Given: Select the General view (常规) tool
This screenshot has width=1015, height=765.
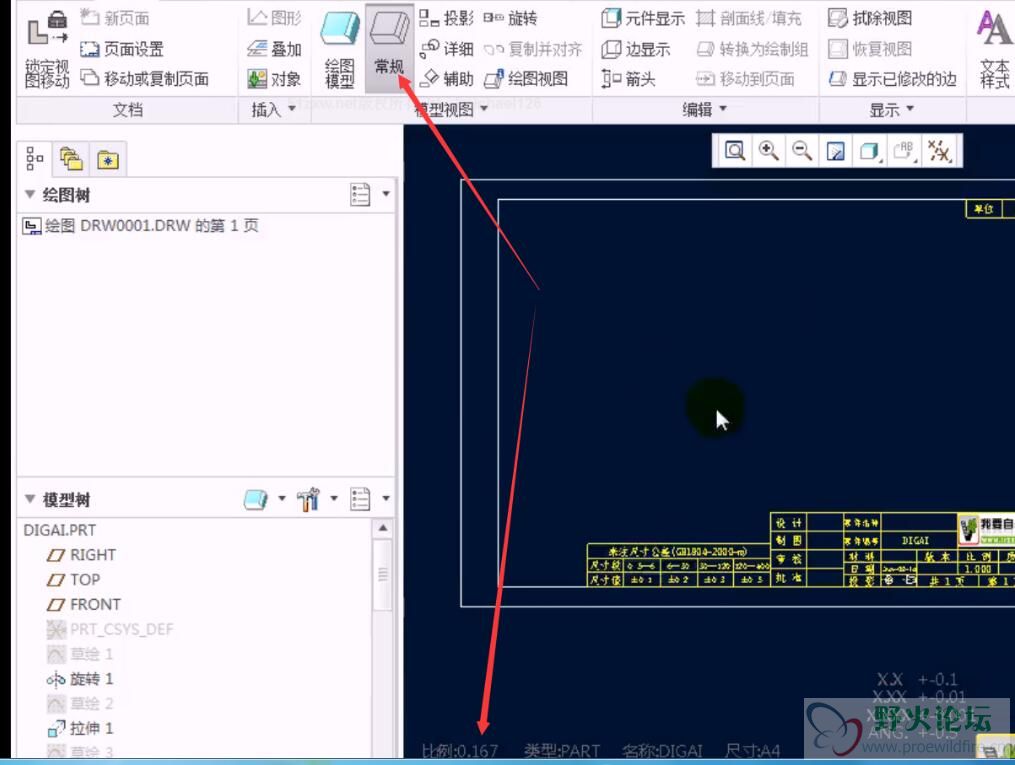Looking at the screenshot, I should tap(389, 47).
